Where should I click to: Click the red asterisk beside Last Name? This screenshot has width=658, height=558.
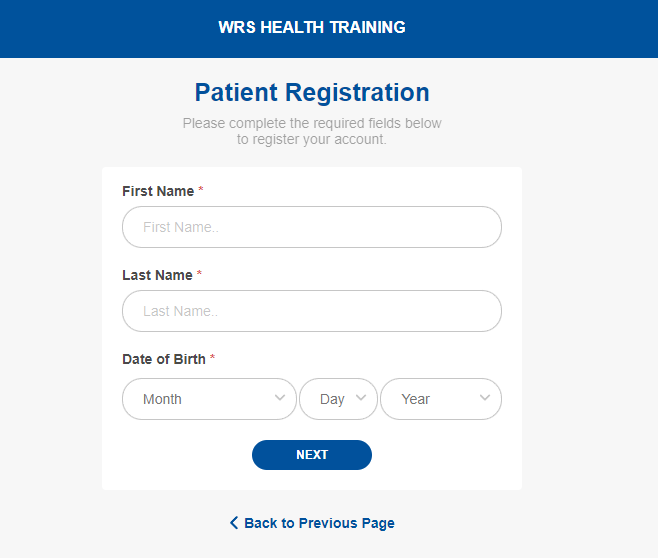click(x=199, y=274)
